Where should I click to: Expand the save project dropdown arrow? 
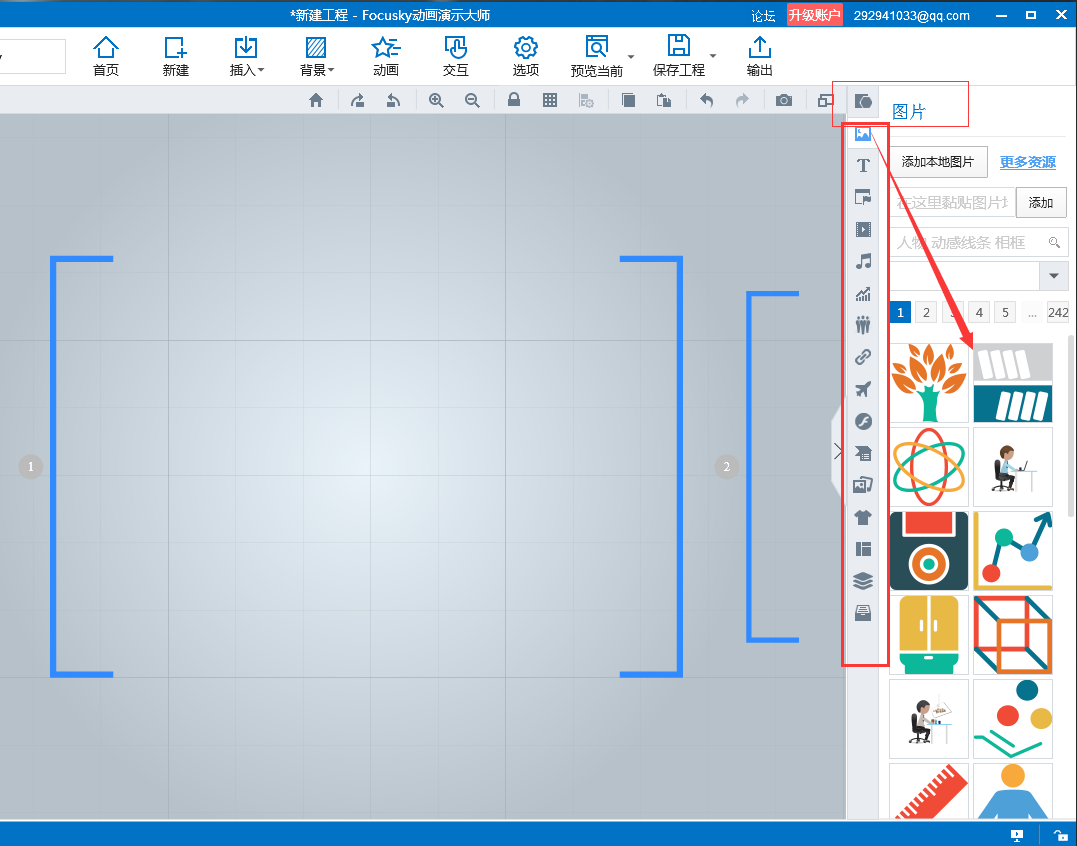[713, 56]
